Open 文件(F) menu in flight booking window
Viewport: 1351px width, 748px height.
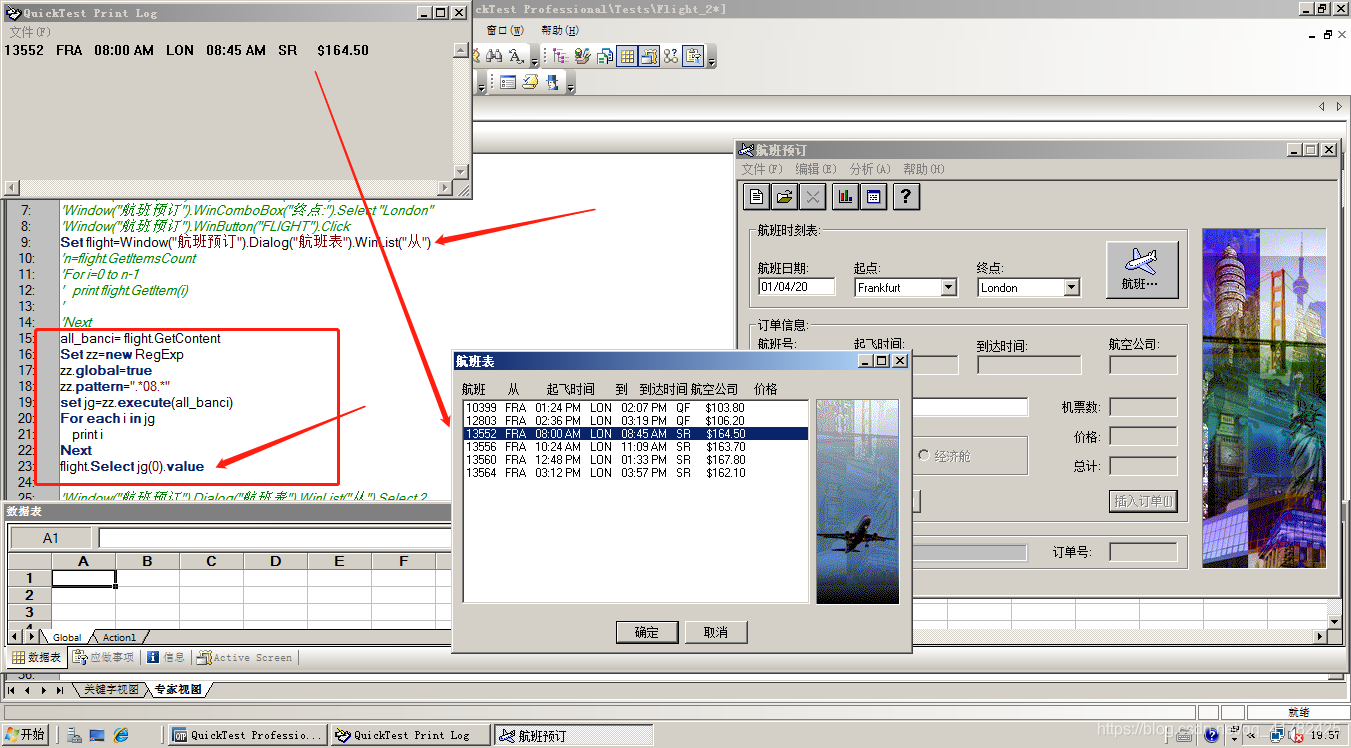(762, 169)
